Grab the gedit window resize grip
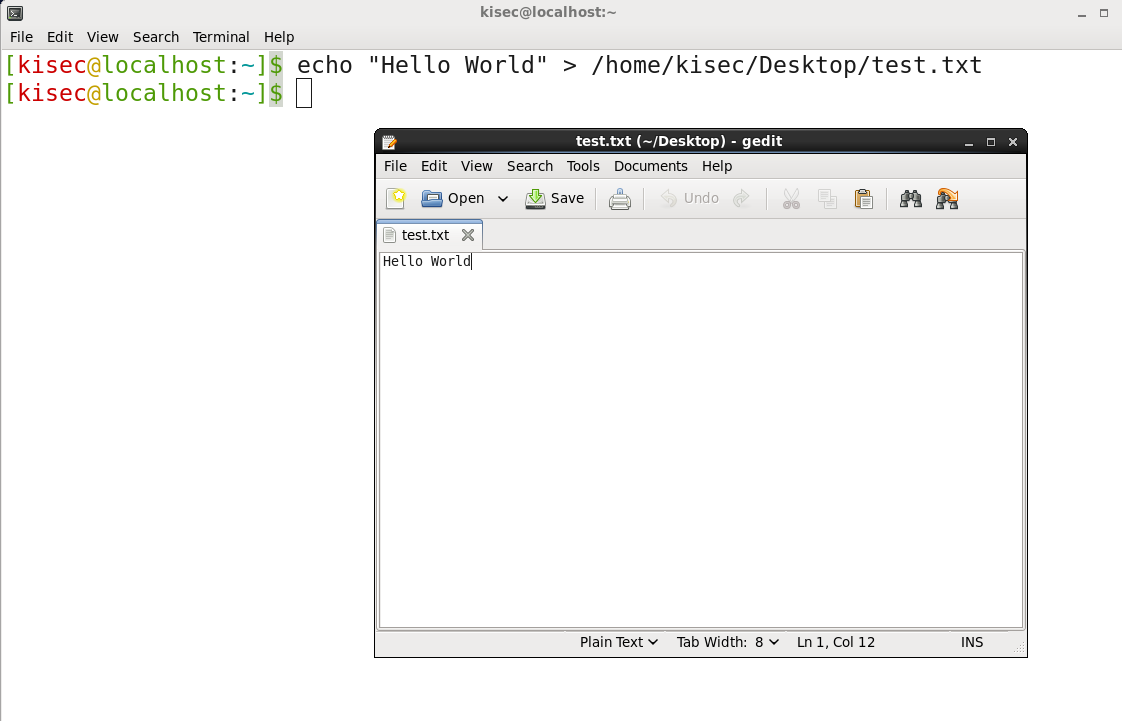Image resolution: width=1122 pixels, height=721 pixels. coord(1020,649)
